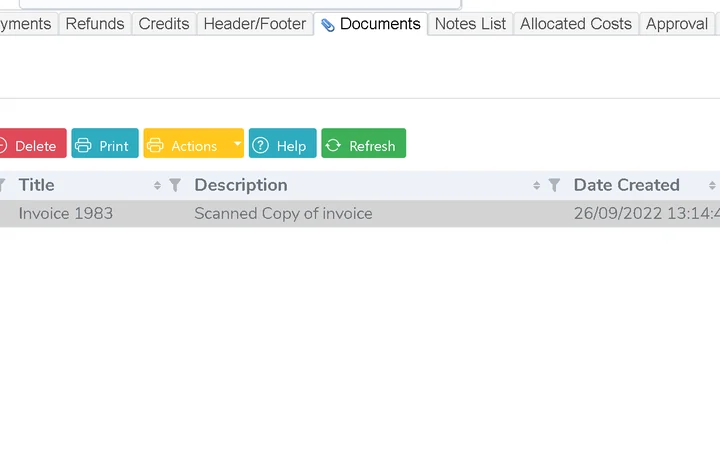Click the circular arrows Refresh icon

tap(333, 145)
